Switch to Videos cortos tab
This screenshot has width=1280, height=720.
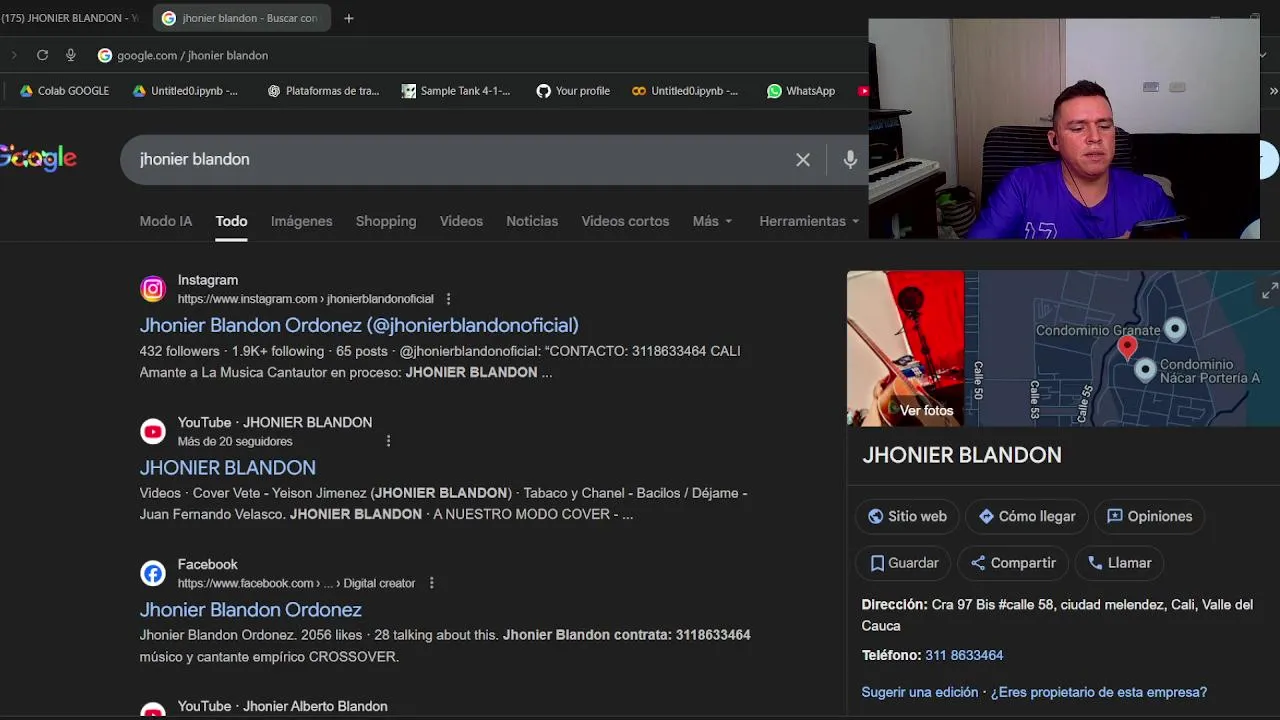[x=625, y=221]
